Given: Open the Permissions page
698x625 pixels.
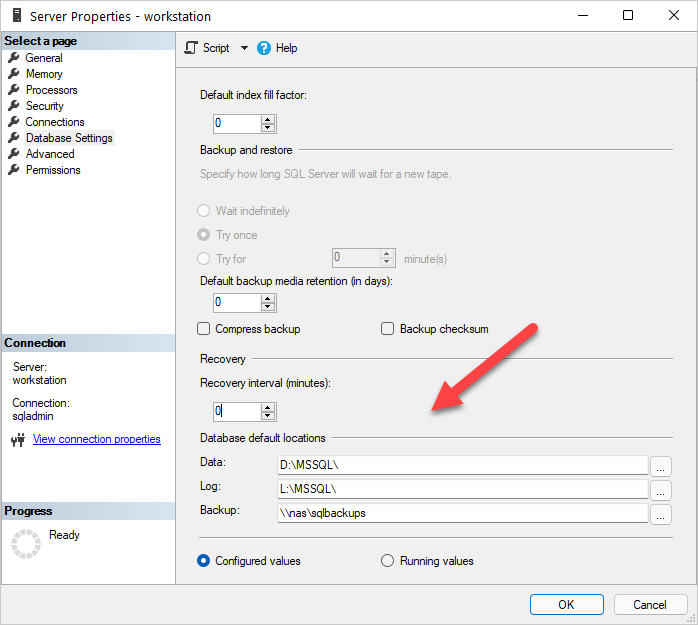Looking at the screenshot, I should click(53, 170).
